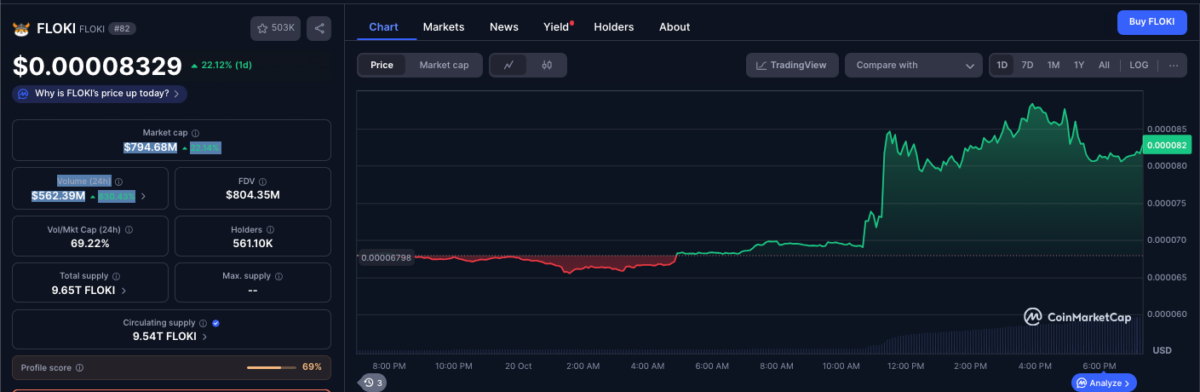Click Total supply info icon
The width and height of the screenshot is (1200, 392).
[116, 276]
